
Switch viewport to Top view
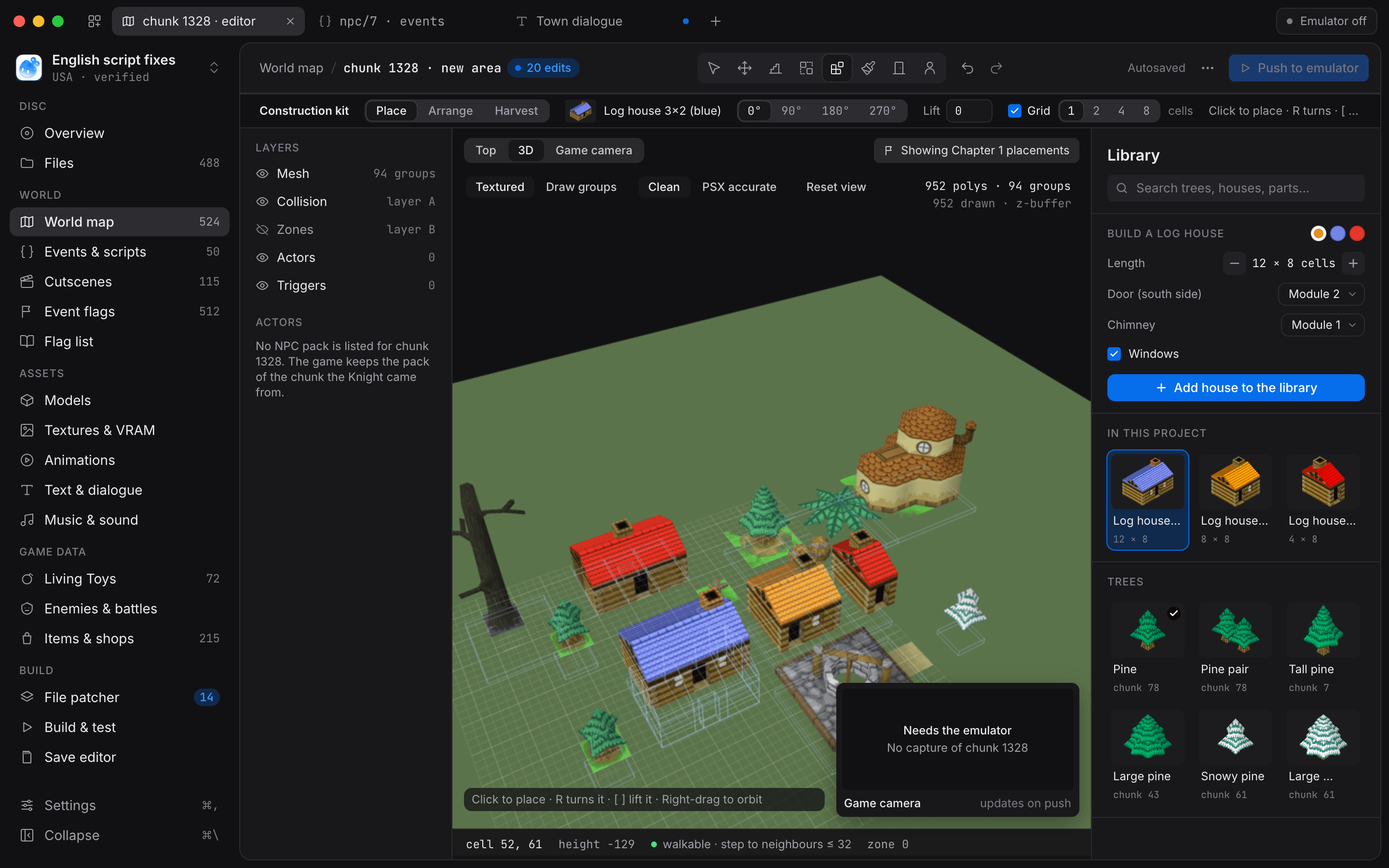point(486,150)
